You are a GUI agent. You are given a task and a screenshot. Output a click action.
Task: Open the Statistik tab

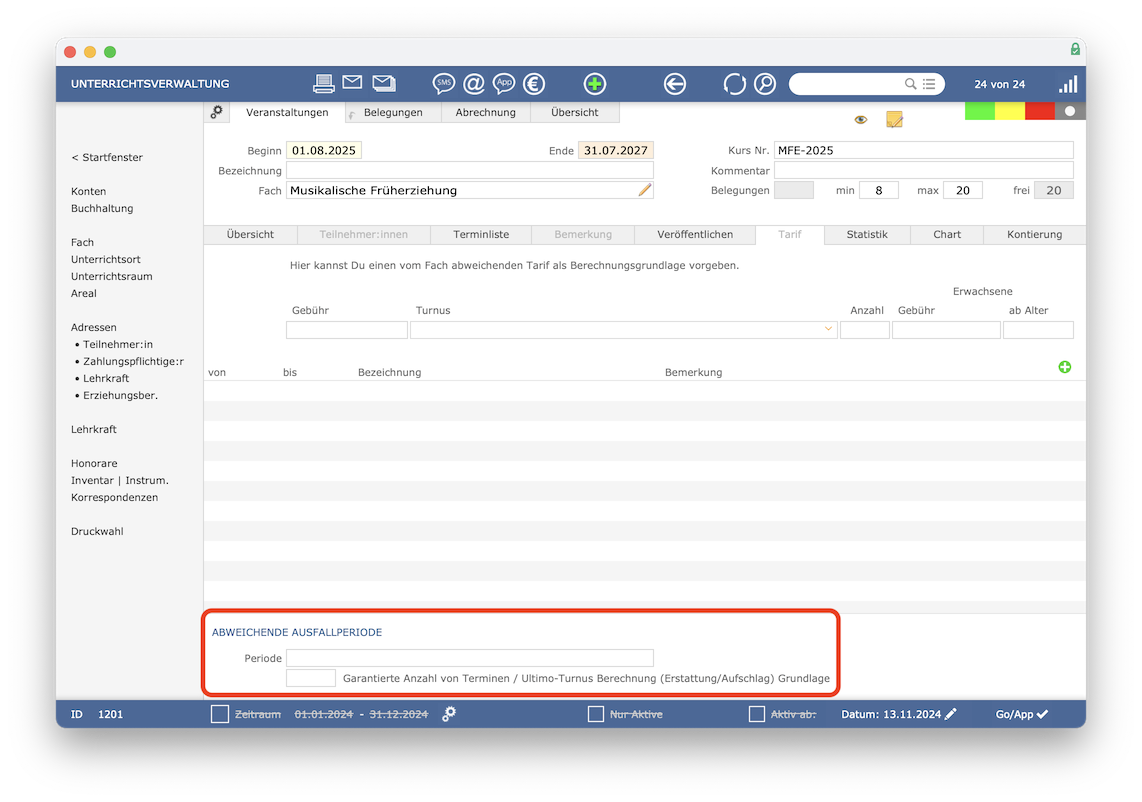pyautogui.click(x=867, y=235)
